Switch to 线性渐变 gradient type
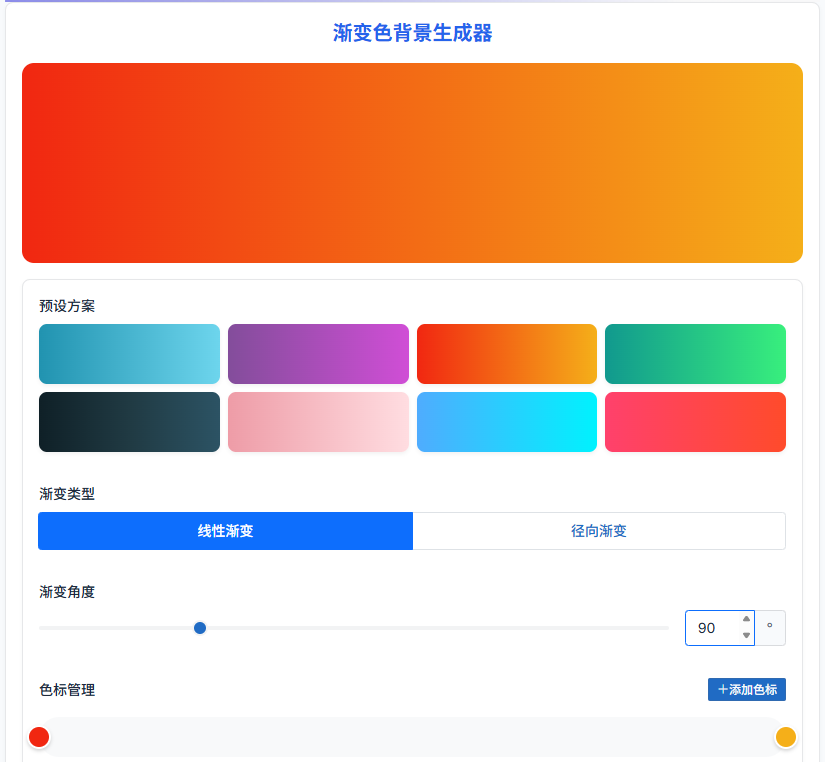The width and height of the screenshot is (825, 762). pyautogui.click(x=225, y=531)
